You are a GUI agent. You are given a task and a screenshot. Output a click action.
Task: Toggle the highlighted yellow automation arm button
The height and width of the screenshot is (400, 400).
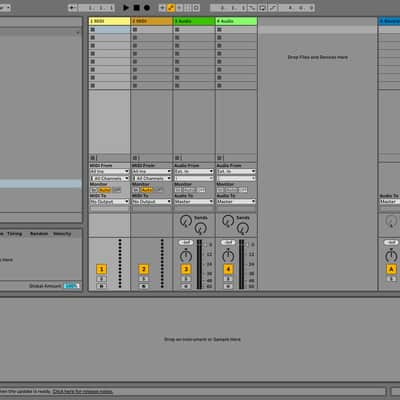171,8
